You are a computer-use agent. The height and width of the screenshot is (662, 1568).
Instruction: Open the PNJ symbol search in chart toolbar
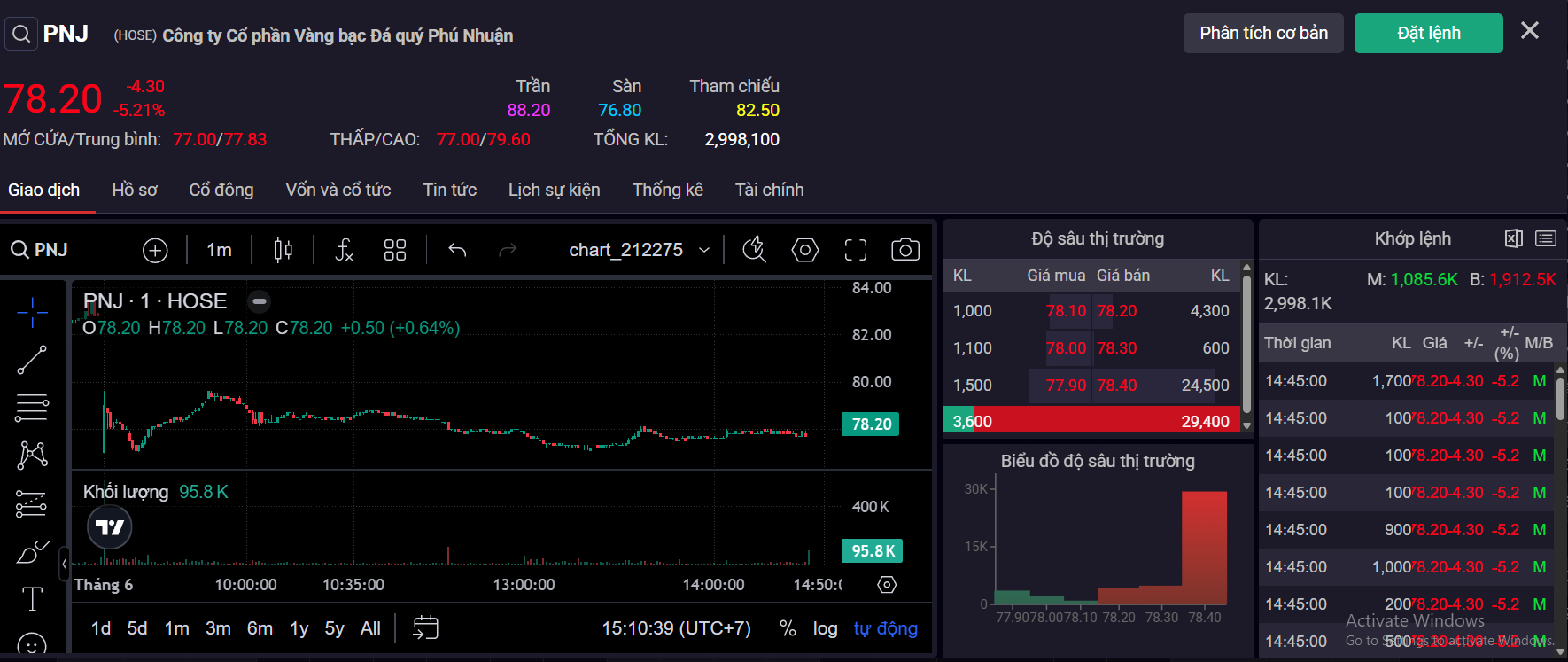[x=40, y=250]
